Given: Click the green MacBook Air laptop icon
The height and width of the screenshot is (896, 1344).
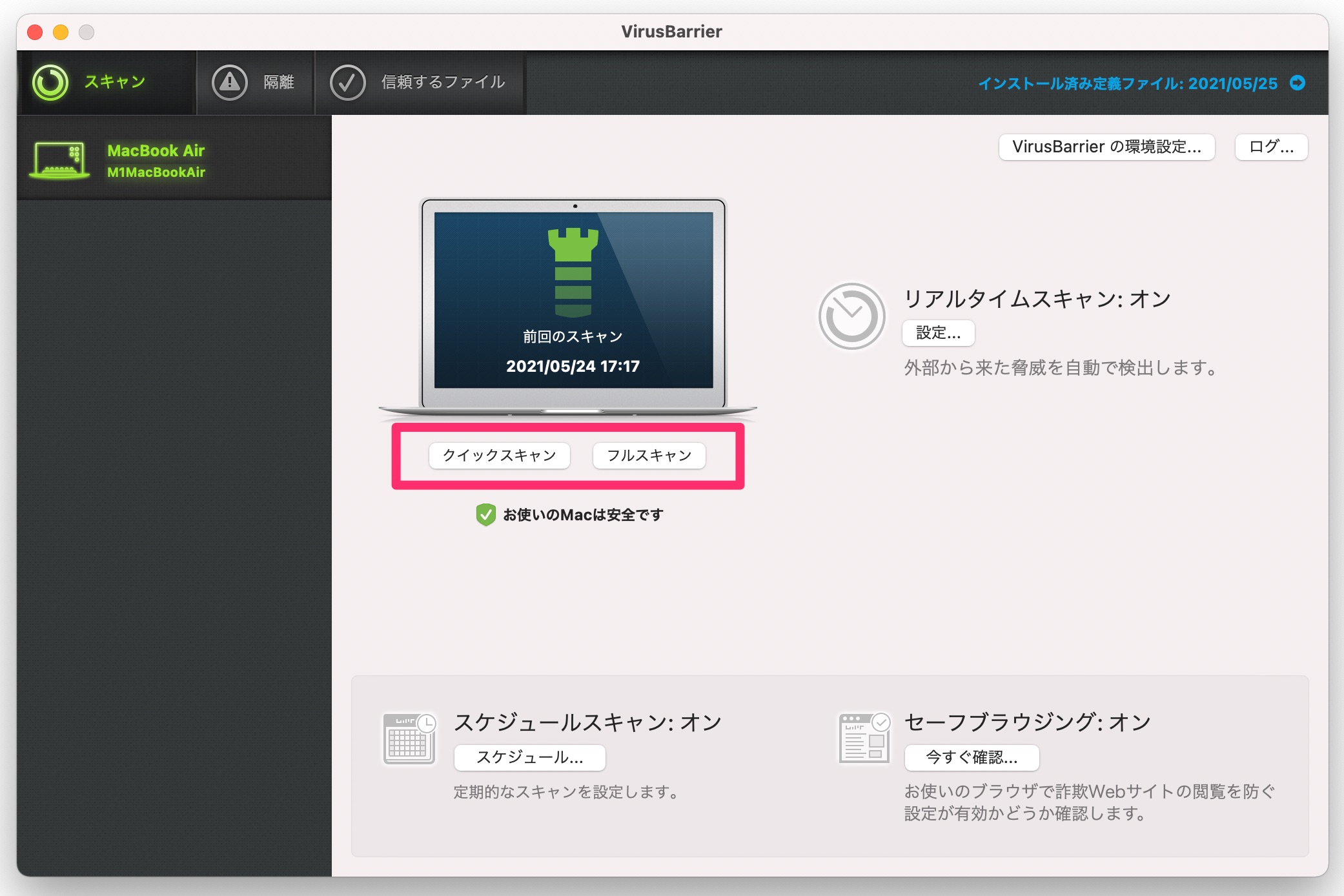Looking at the screenshot, I should [59, 160].
